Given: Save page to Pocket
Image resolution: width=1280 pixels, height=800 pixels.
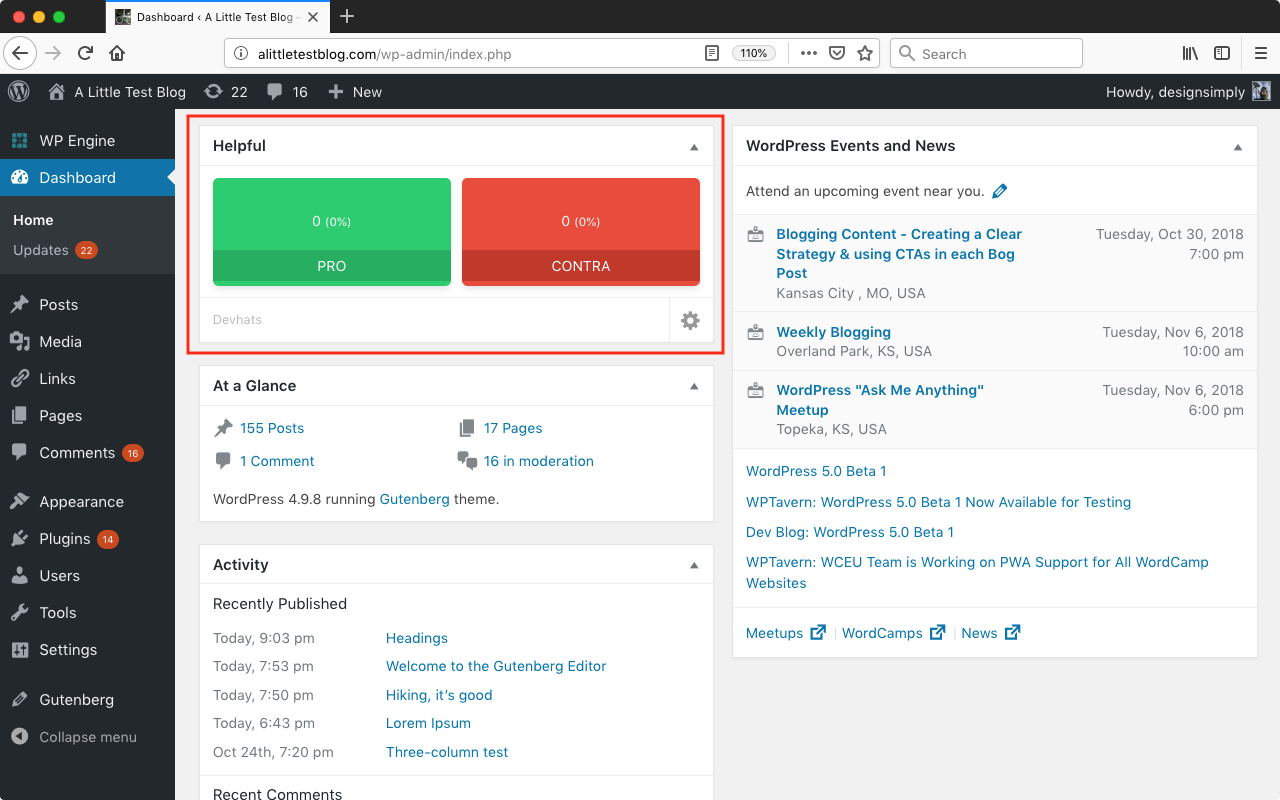Looking at the screenshot, I should point(837,53).
